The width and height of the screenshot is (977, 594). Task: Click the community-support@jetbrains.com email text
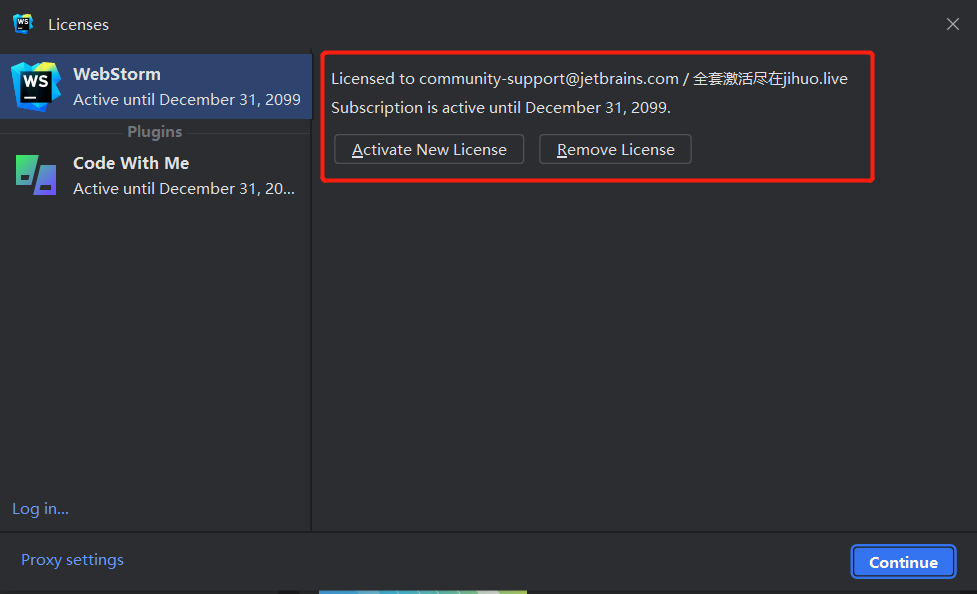pyautogui.click(x=549, y=79)
